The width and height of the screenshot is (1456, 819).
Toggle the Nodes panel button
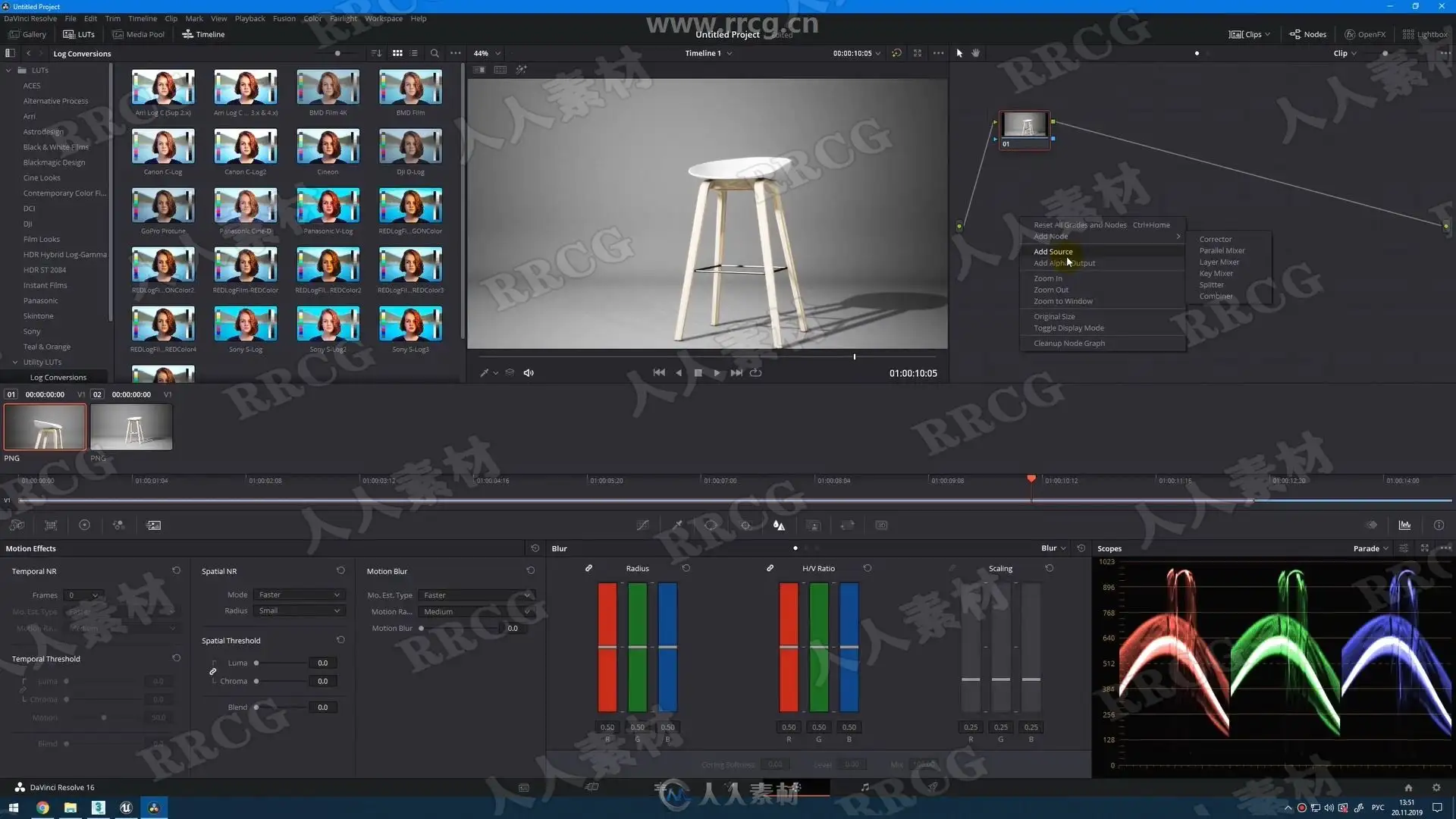coord(1308,34)
